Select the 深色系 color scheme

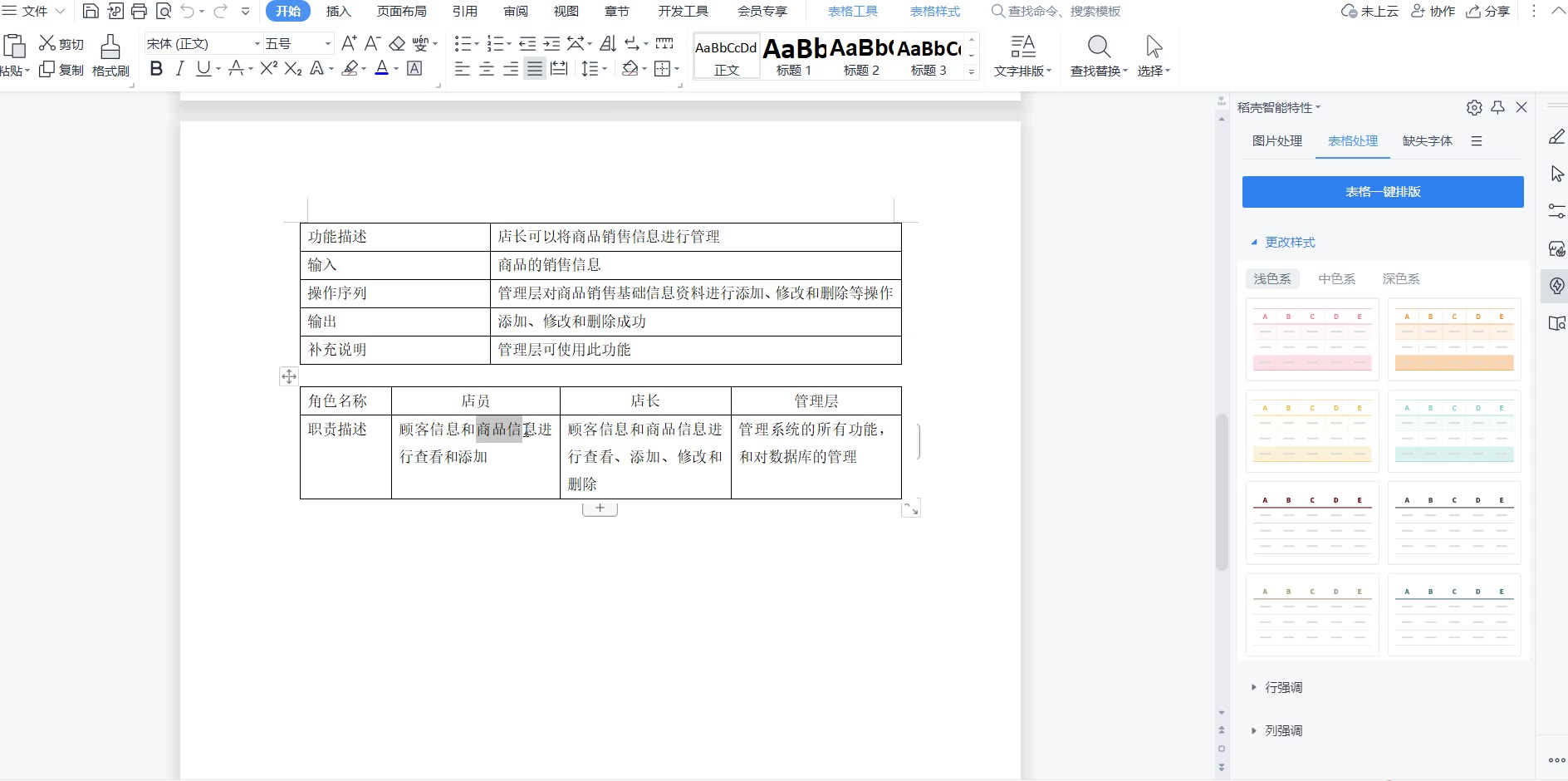coord(1401,279)
